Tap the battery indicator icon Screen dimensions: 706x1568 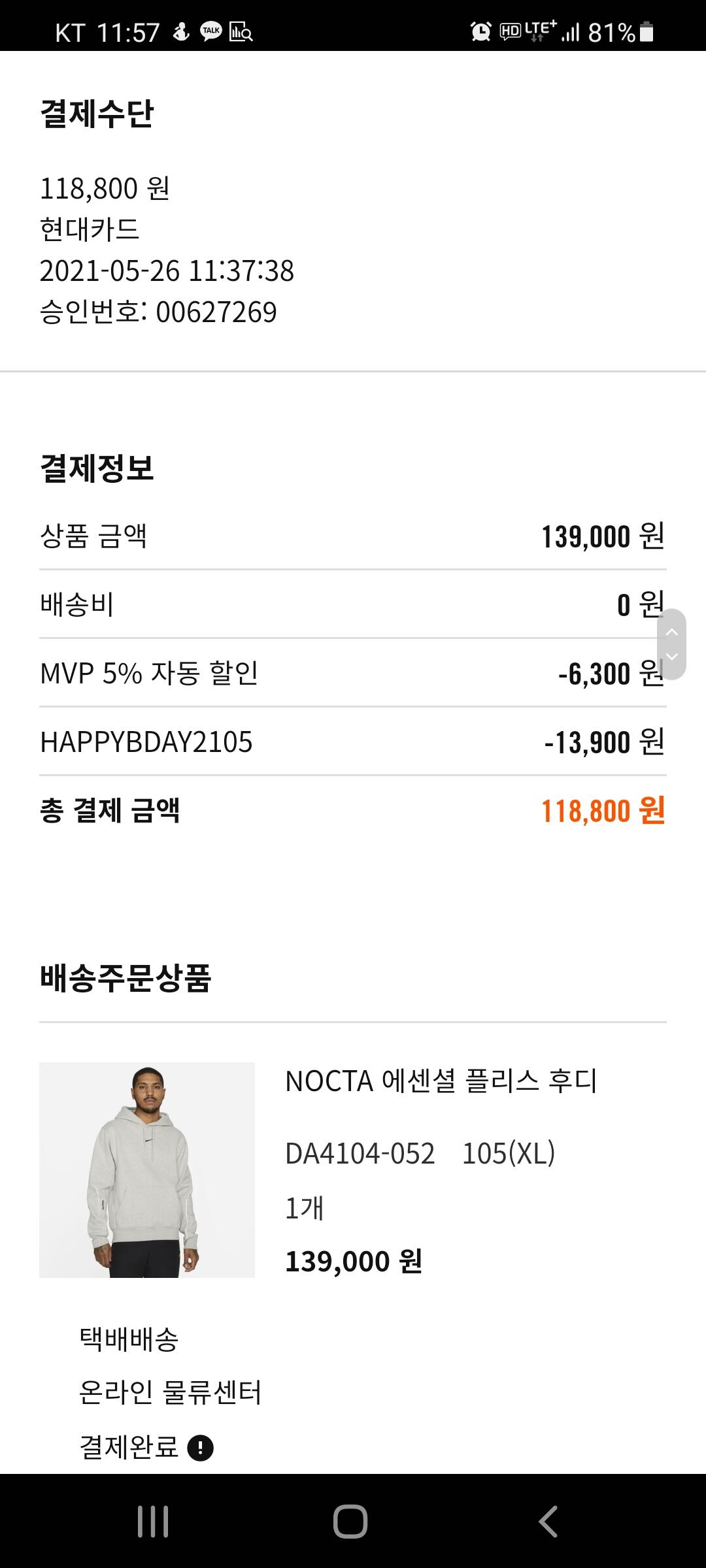647,31
